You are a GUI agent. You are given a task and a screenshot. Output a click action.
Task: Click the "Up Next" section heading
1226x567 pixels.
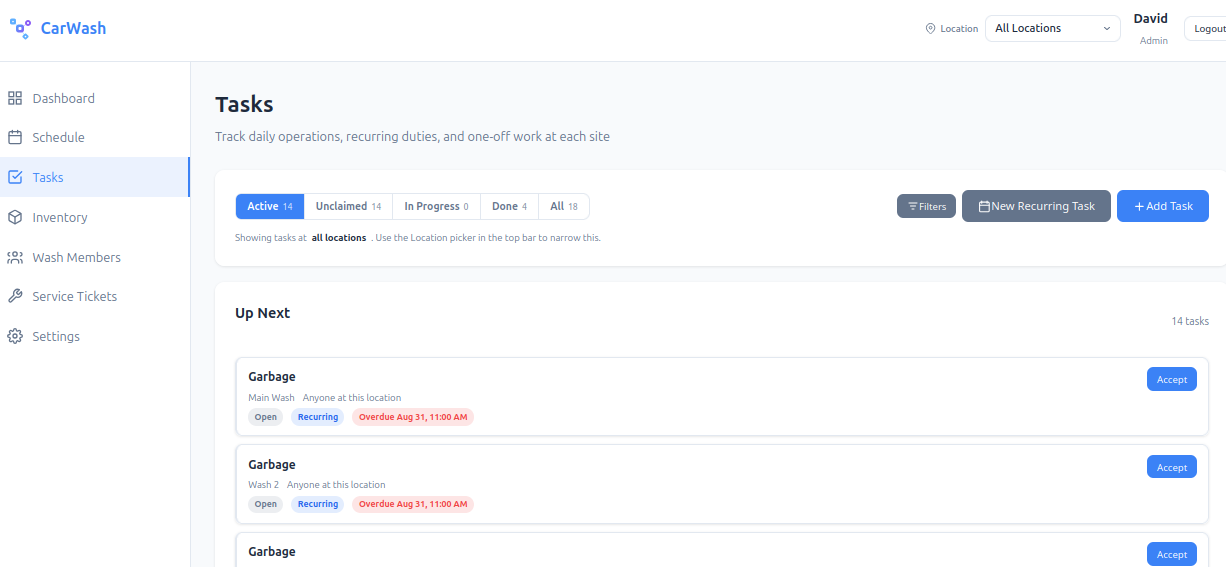[263, 313]
